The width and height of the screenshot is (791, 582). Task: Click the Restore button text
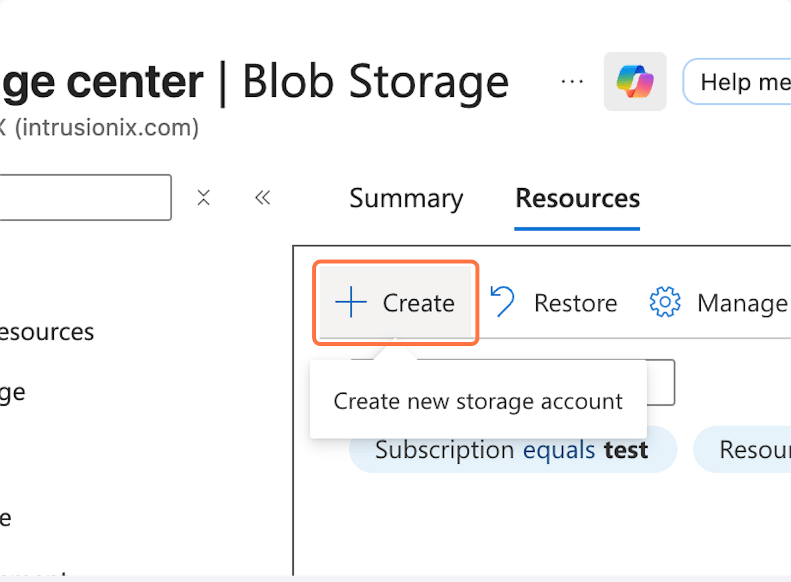(x=575, y=303)
